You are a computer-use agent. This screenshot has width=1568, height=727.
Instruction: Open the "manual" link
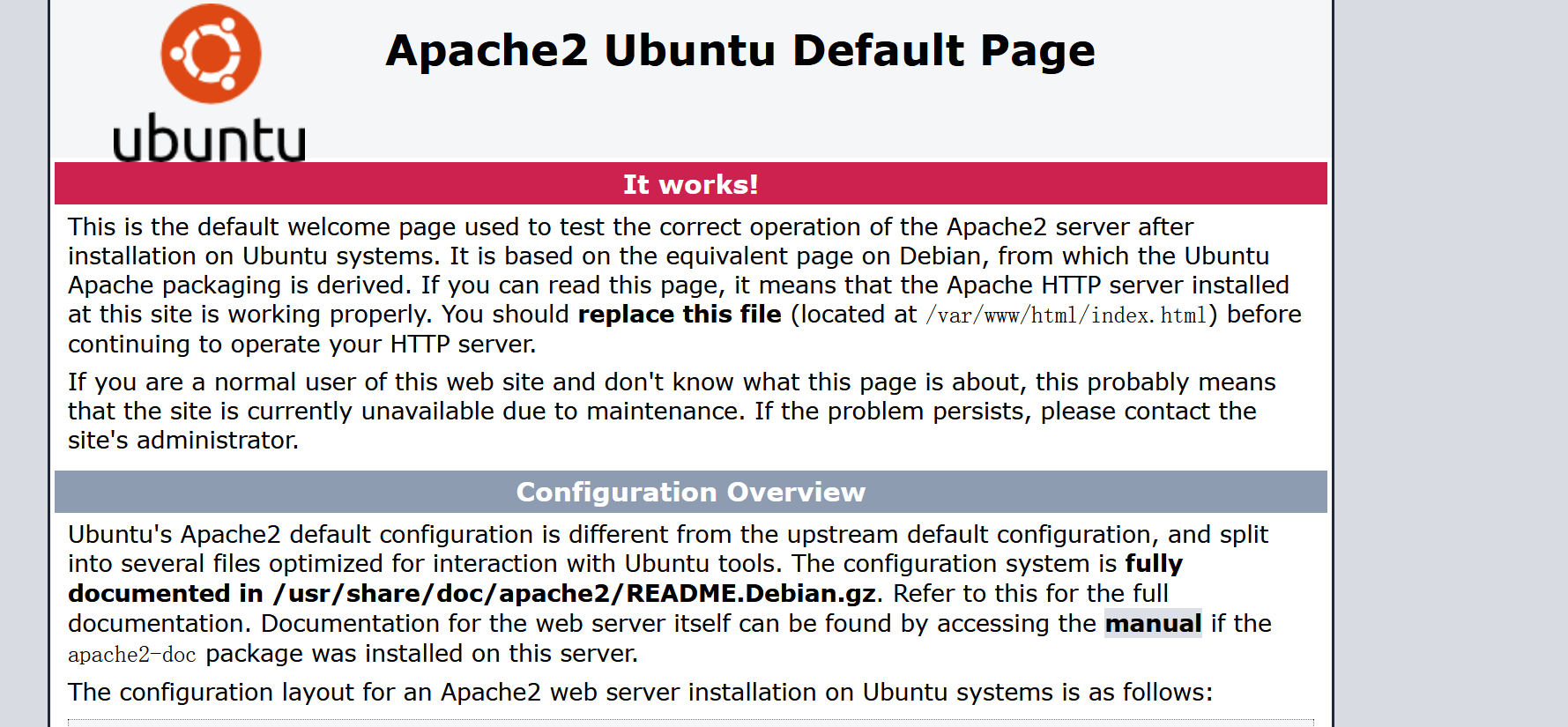point(1153,624)
